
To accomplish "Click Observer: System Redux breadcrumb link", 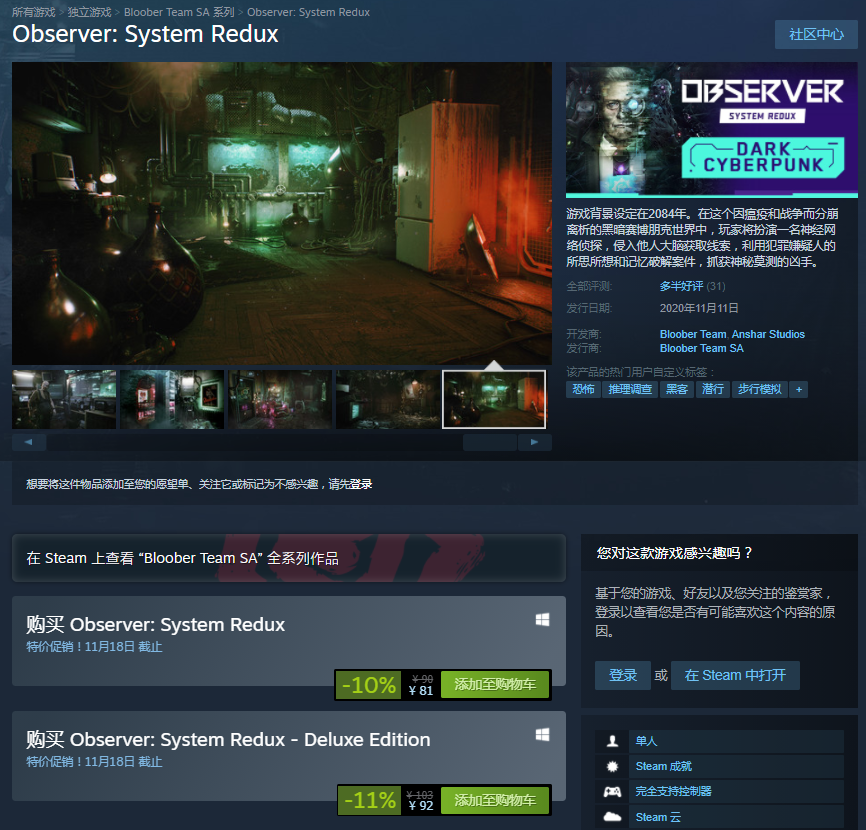I will (x=308, y=12).
